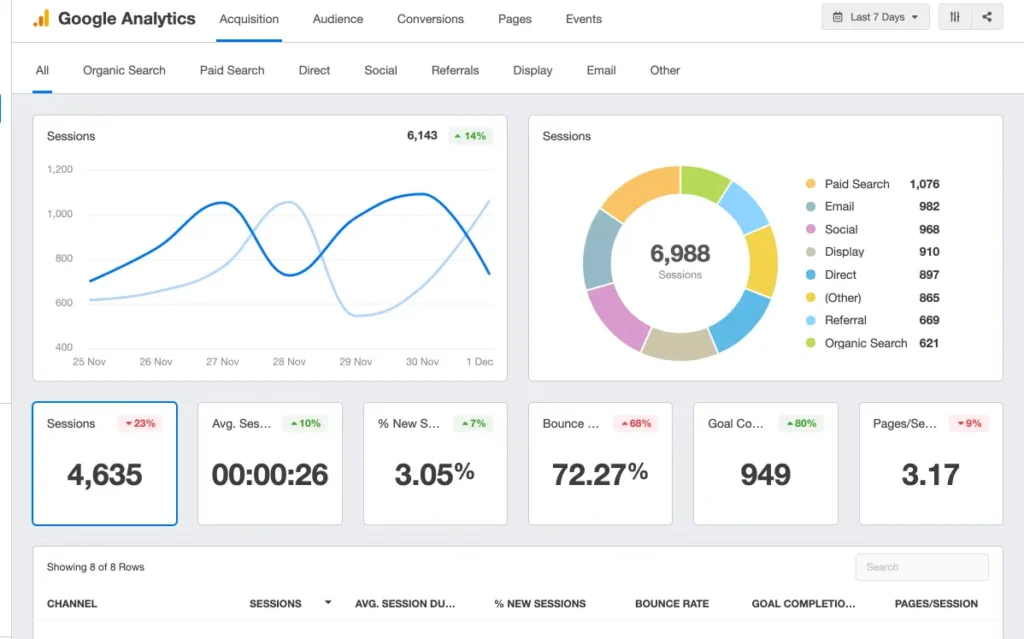Viewport: 1024px width, 639px height.
Task: Switch to the Audience tab
Action: point(338,19)
